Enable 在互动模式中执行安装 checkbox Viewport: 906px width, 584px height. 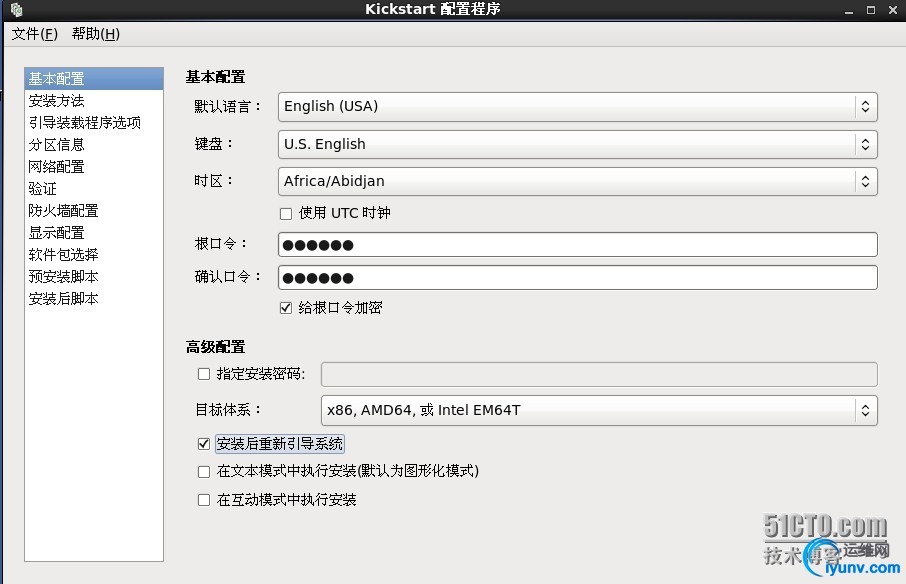pos(203,500)
